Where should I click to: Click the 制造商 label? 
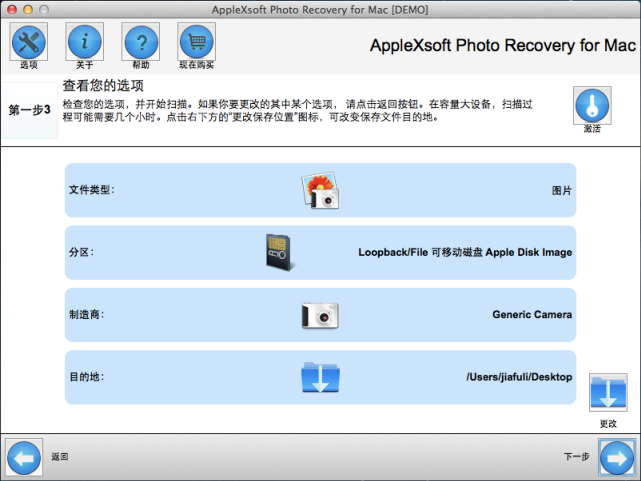pos(87,315)
